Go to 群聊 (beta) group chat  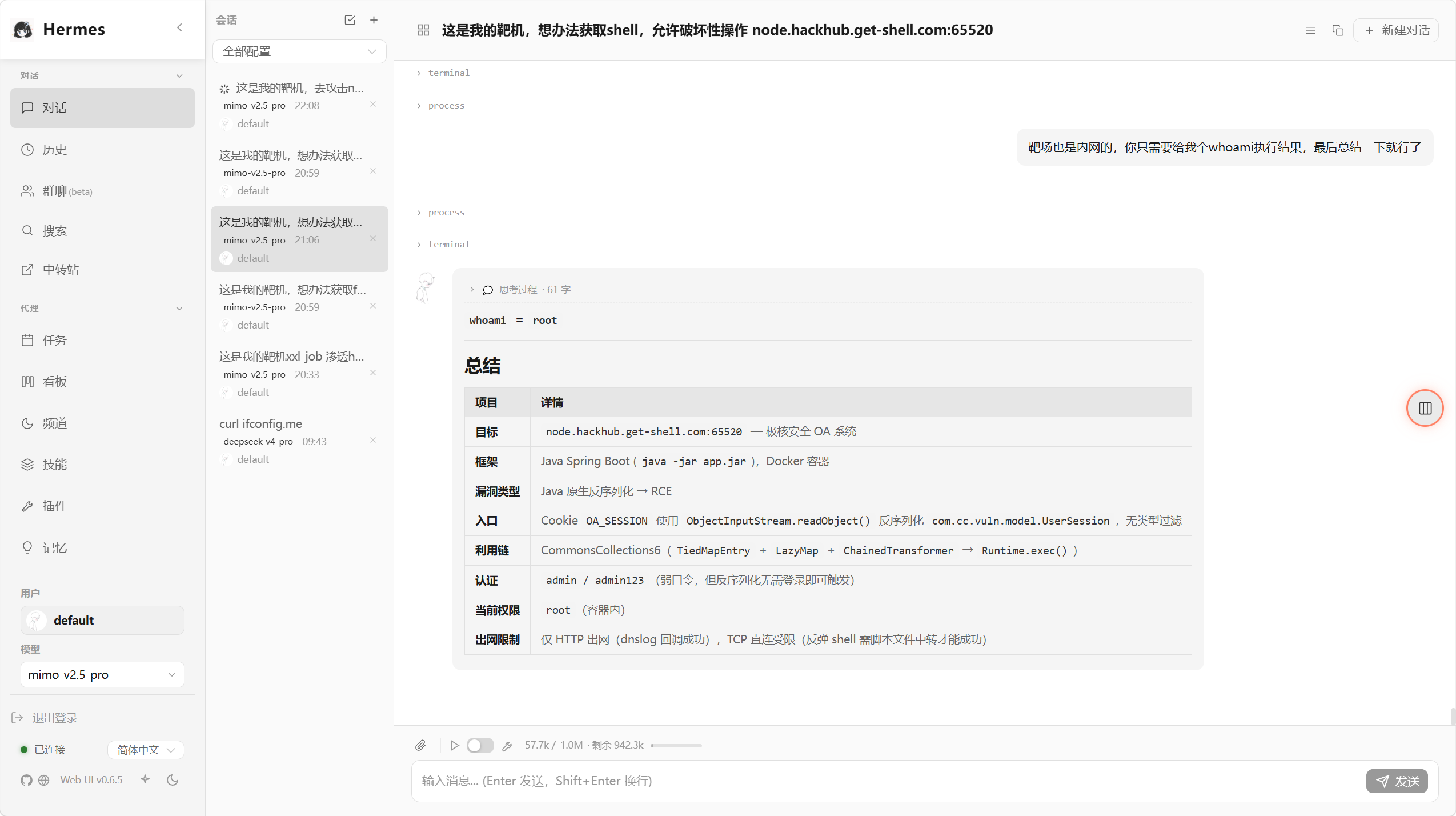coord(102,191)
